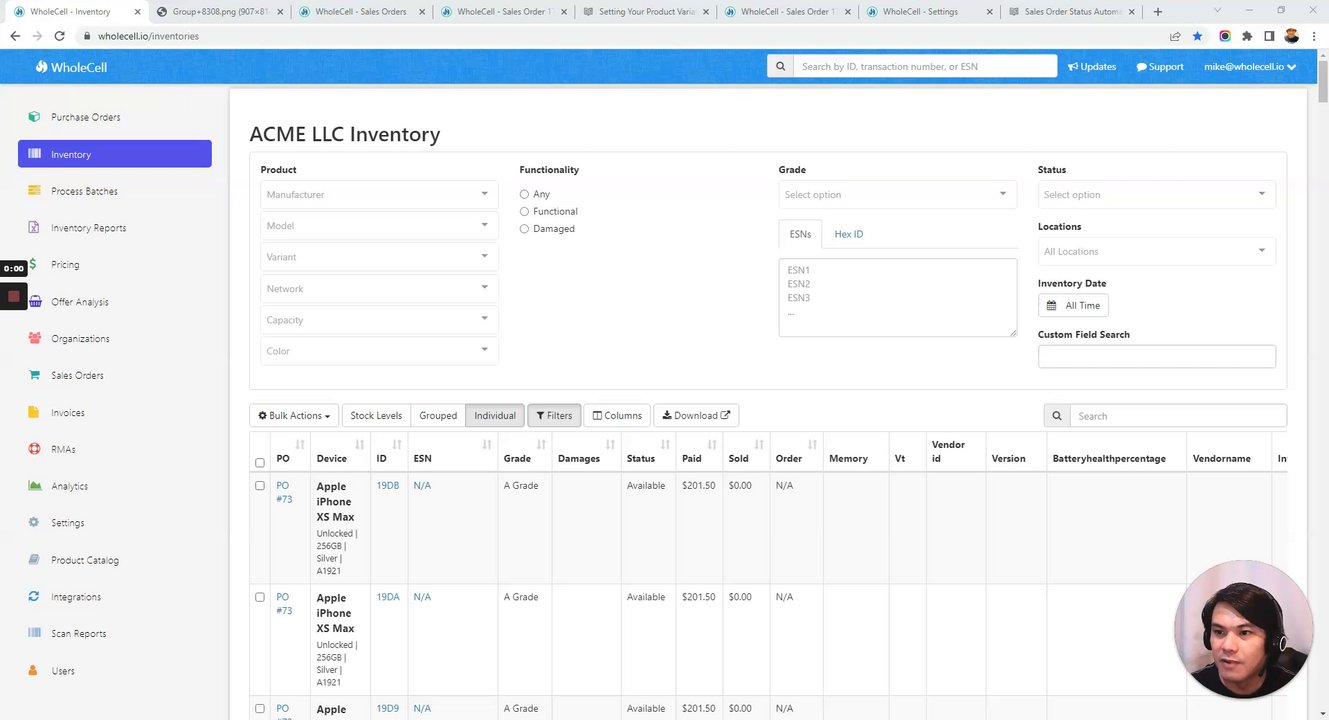Image resolution: width=1329 pixels, height=720 pixels.
Task: Go to Pricing via its dollar icon
Action: pos(34,265)
